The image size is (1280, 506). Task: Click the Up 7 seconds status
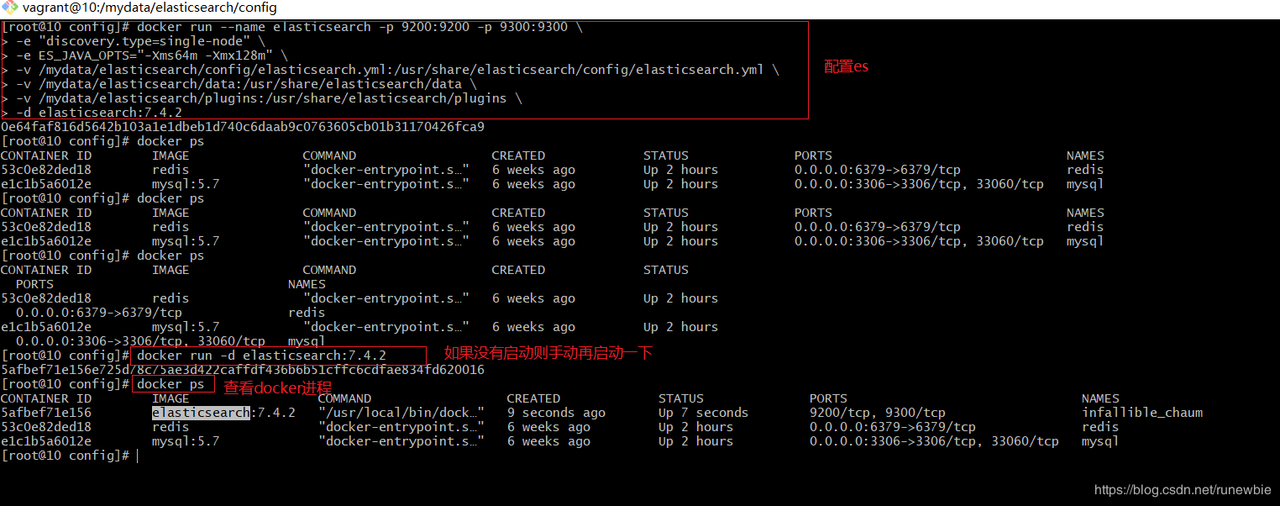(x=703, y=413)
